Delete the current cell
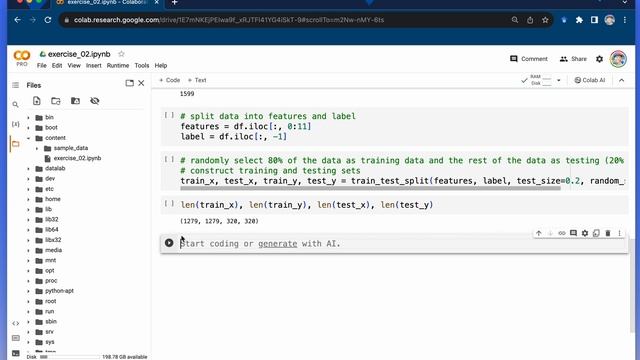Screen dimensions: 640x360 tap(608, 233)
